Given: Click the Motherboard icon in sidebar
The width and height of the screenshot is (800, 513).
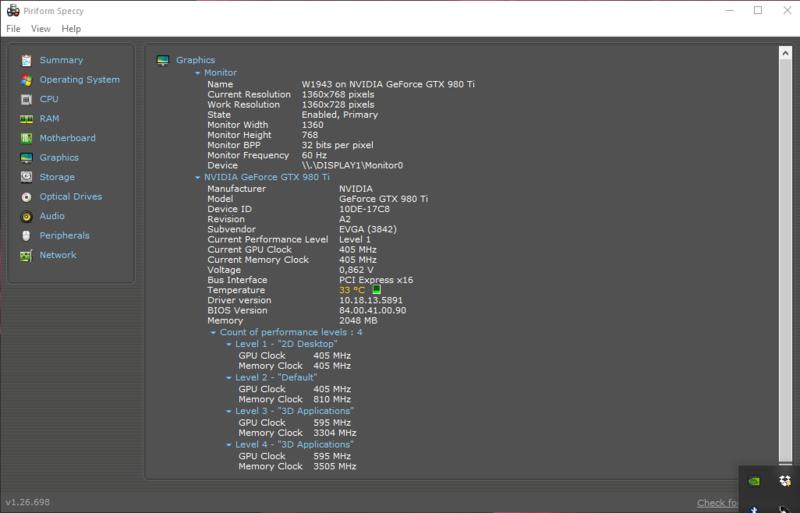Looking at the screenshot, I should 27,138.
